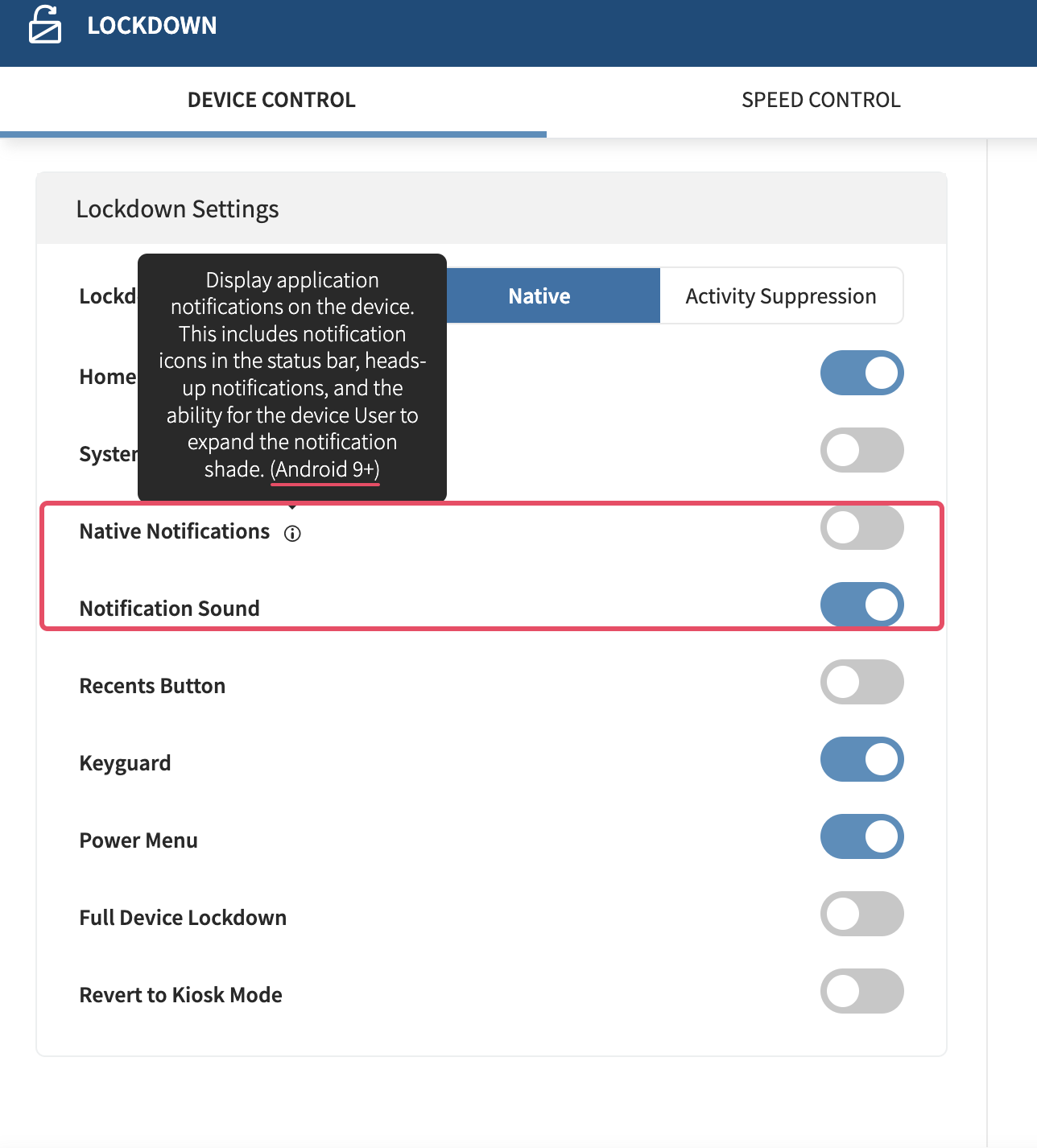1037x1148 pixels.
Task: Enable the System row toggle
Action: pyautogui.click(x=861, y=451)
